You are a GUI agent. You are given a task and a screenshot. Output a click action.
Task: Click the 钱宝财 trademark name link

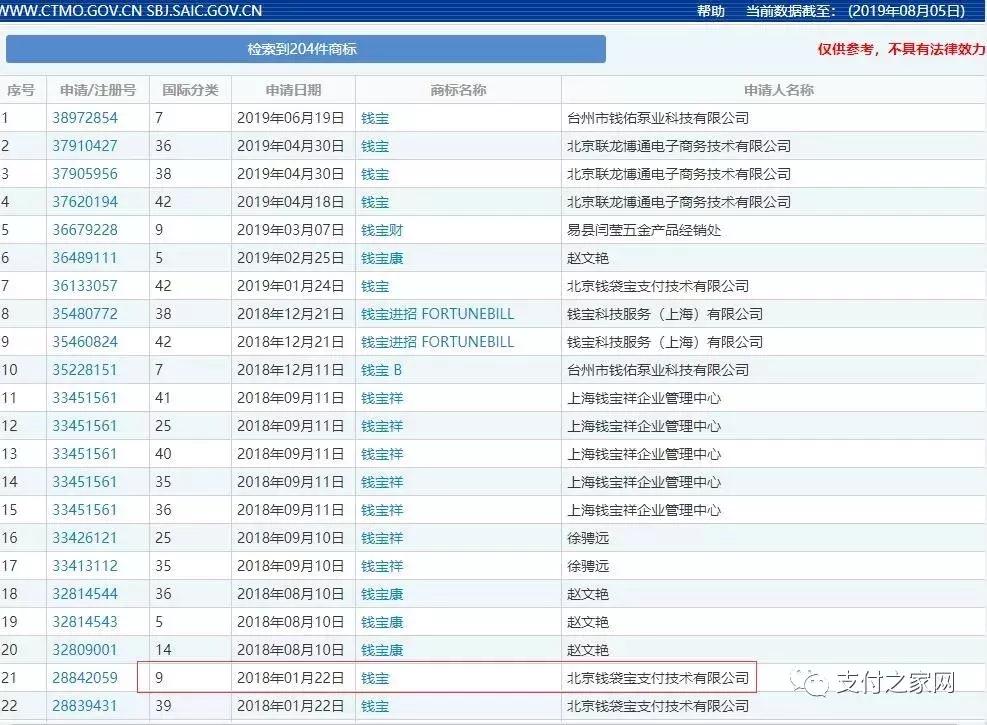(382, 230)
